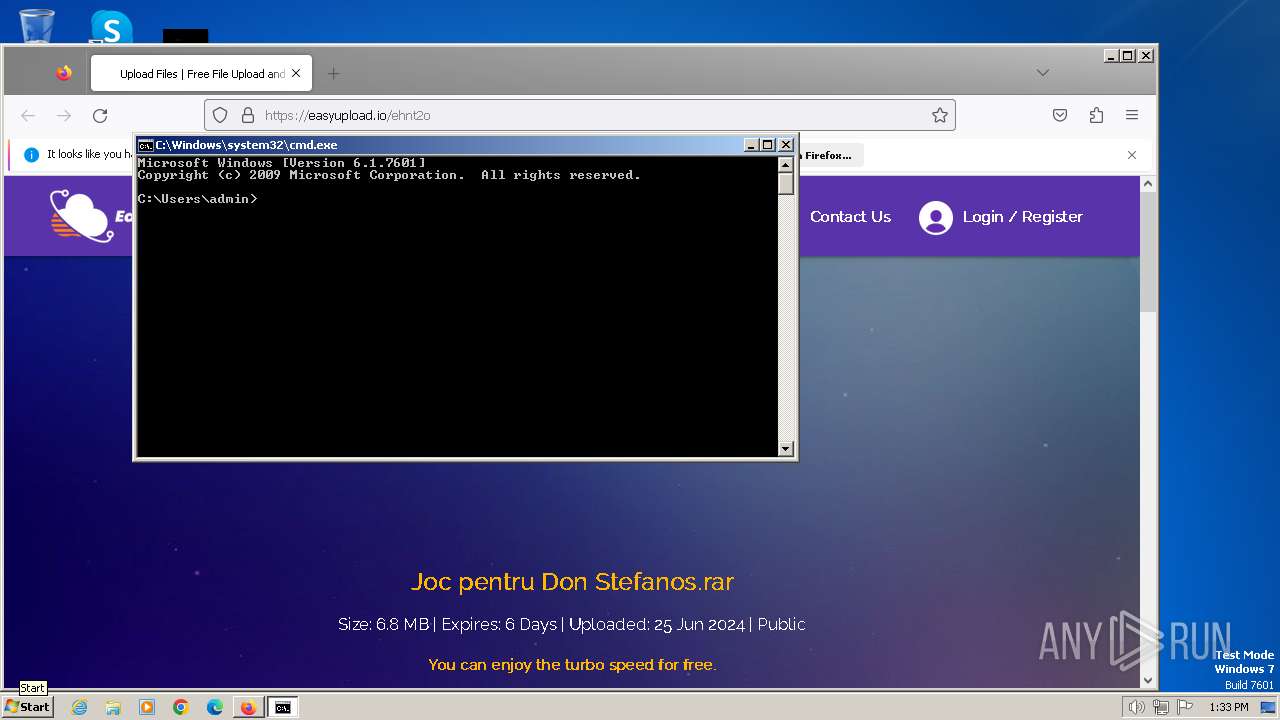Viewport: 1280px width, 720px height.
Task: Click the browser page scroll down arrow
Action: point(1148,680)
